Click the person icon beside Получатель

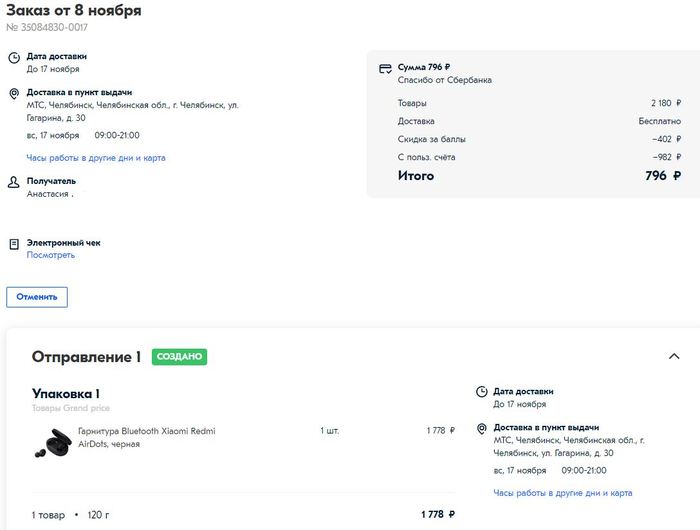(x=14, y=182)
